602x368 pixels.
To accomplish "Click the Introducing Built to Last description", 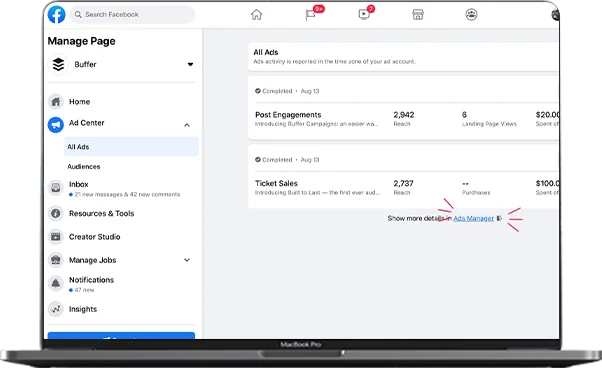I will [318, 193].
